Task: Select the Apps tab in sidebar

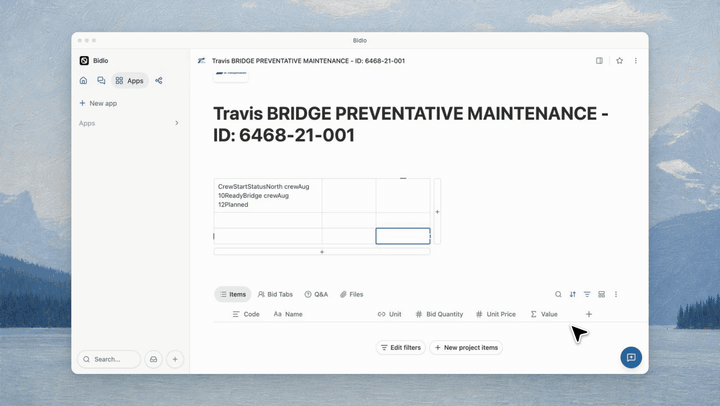Action: coord(129,80)
